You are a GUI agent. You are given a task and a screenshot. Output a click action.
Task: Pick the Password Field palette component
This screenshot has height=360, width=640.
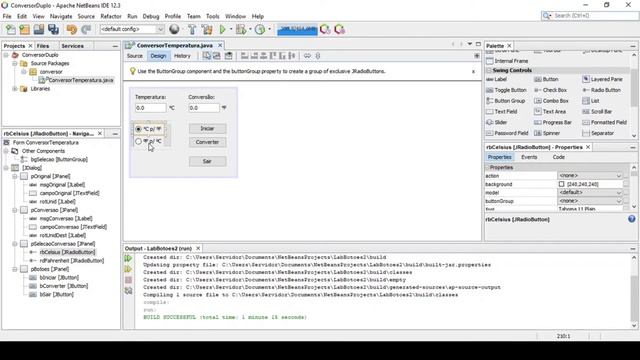click(507, 133)
